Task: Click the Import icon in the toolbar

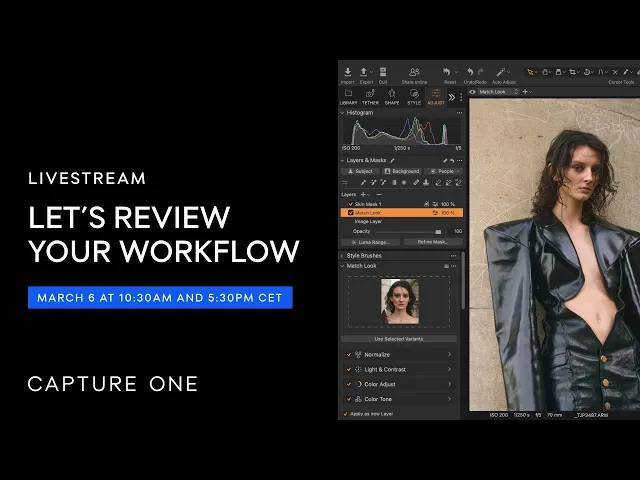Action: (x=347, y=72)
